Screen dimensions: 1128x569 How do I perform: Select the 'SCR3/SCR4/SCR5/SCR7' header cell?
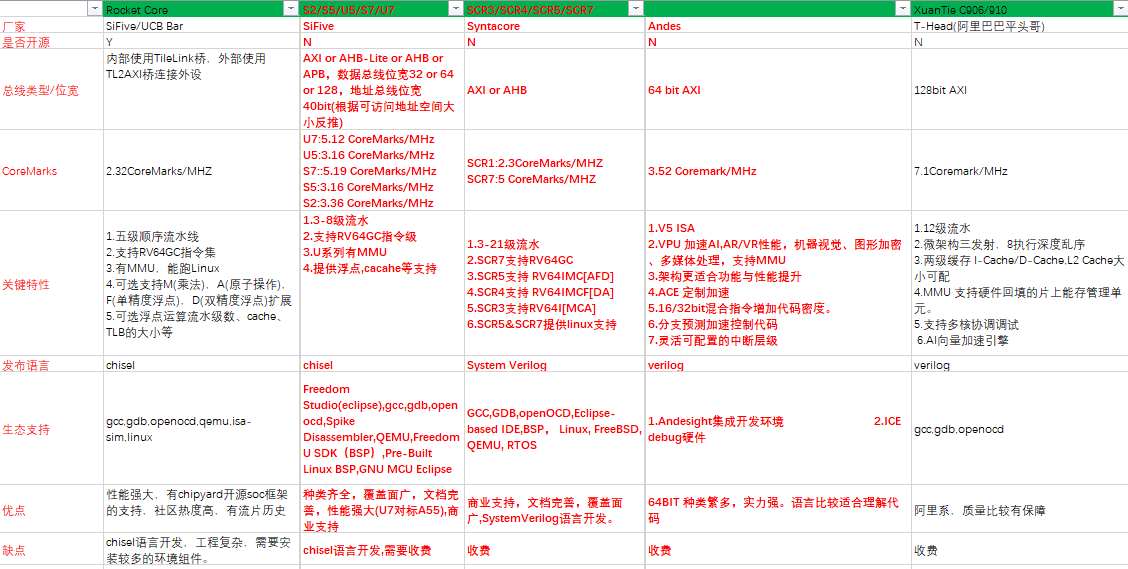pyautogui.click(x=555, y=9)
